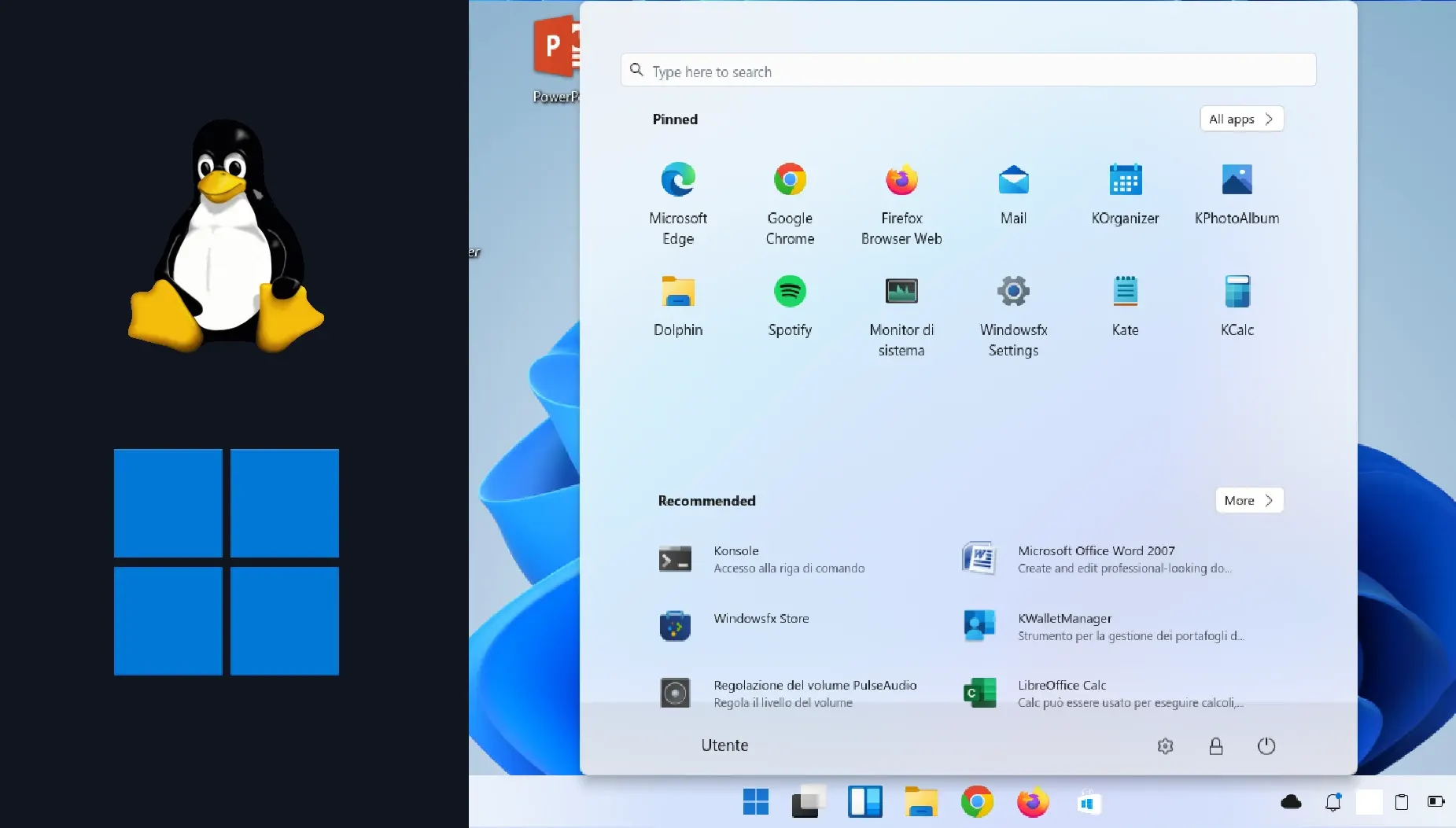Viewport: 1456px width, 828px height.
Task: Open Monitor di sistema app
Action: click(901, 293)
